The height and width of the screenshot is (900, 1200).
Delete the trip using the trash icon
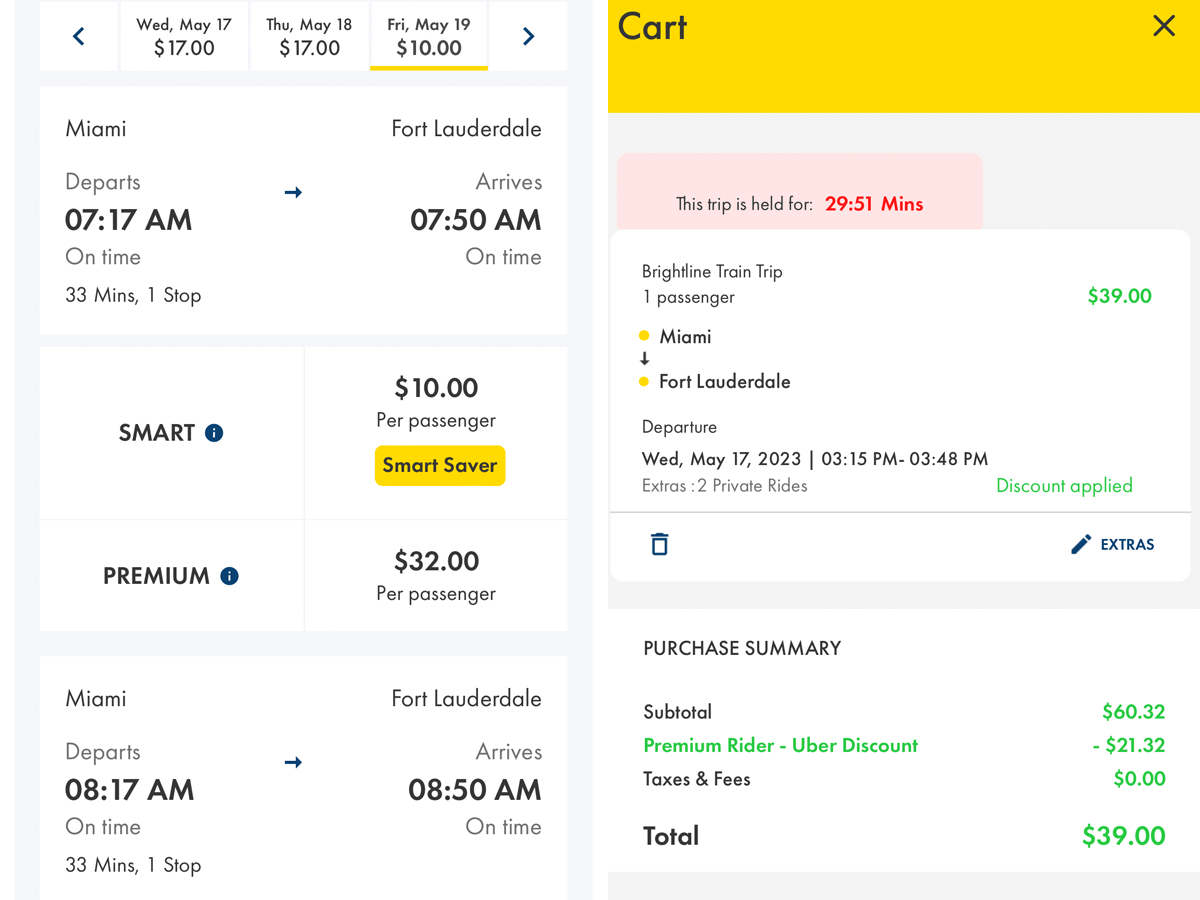click(x=659, y=543)
